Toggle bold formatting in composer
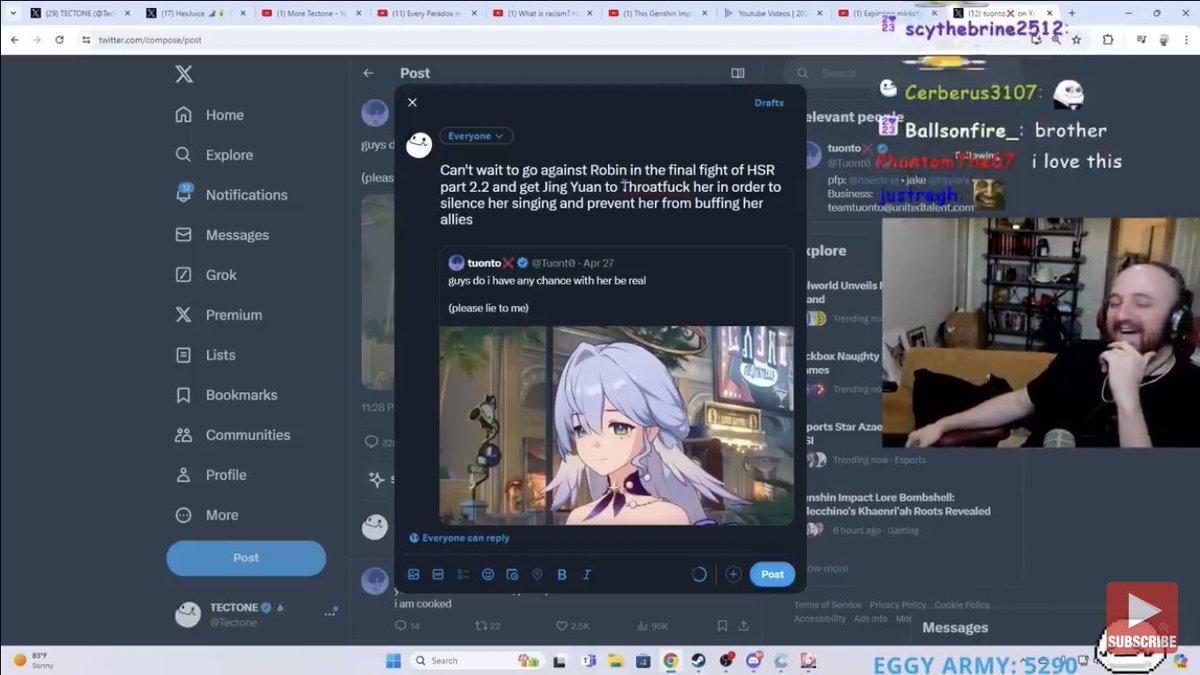1200x675 pixels. 562,574
